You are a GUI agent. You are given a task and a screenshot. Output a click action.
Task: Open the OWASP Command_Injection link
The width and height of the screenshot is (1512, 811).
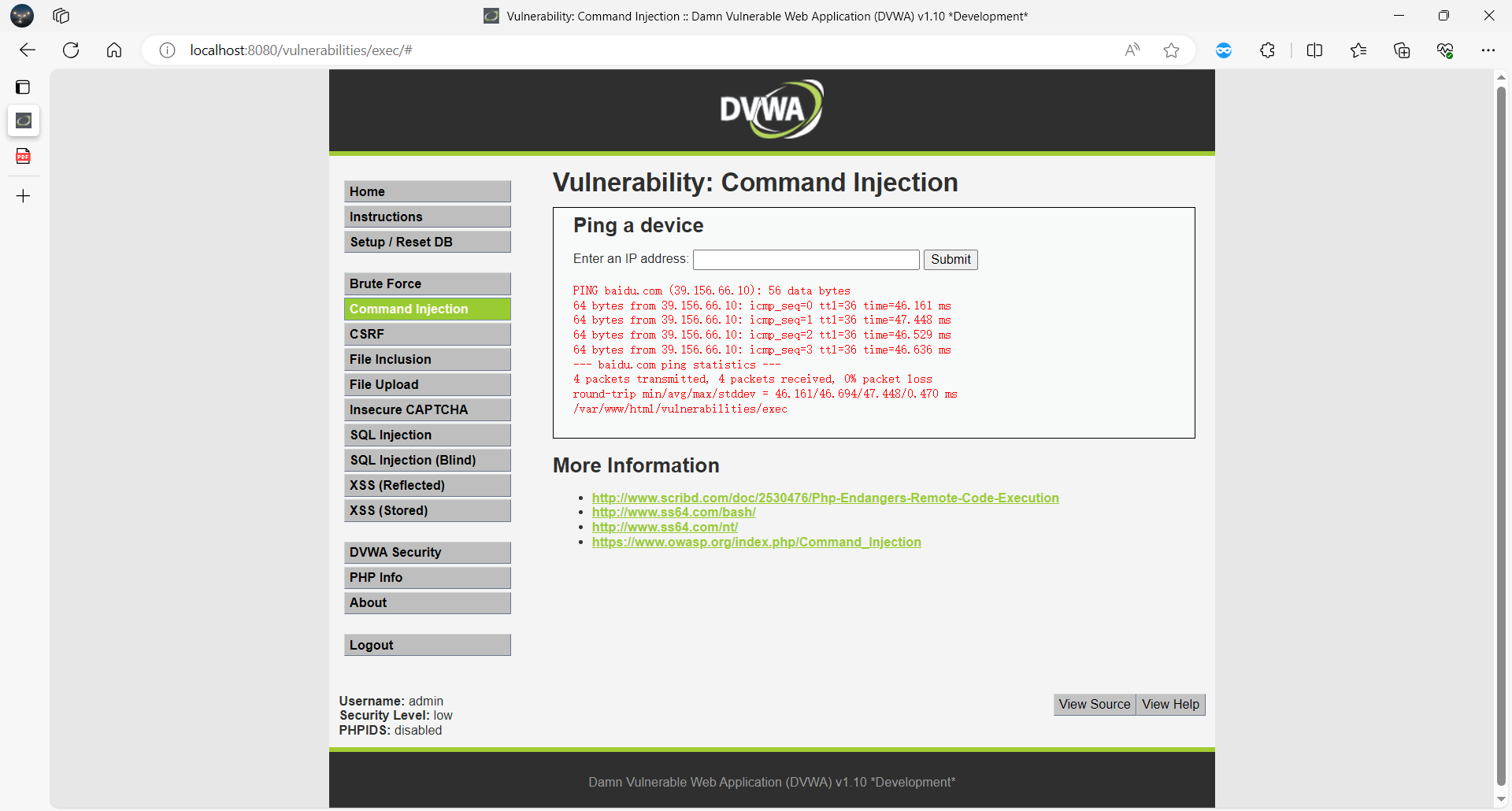coord(756,542)
